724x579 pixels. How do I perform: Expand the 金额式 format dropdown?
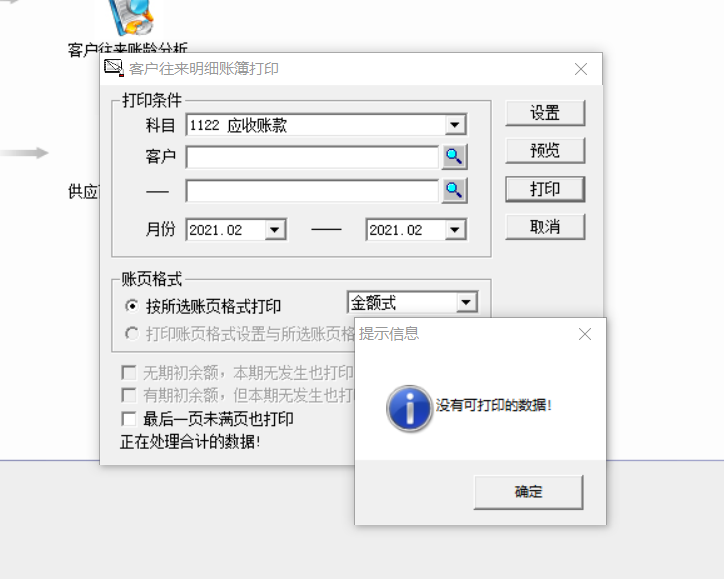(x=466, y=303)
